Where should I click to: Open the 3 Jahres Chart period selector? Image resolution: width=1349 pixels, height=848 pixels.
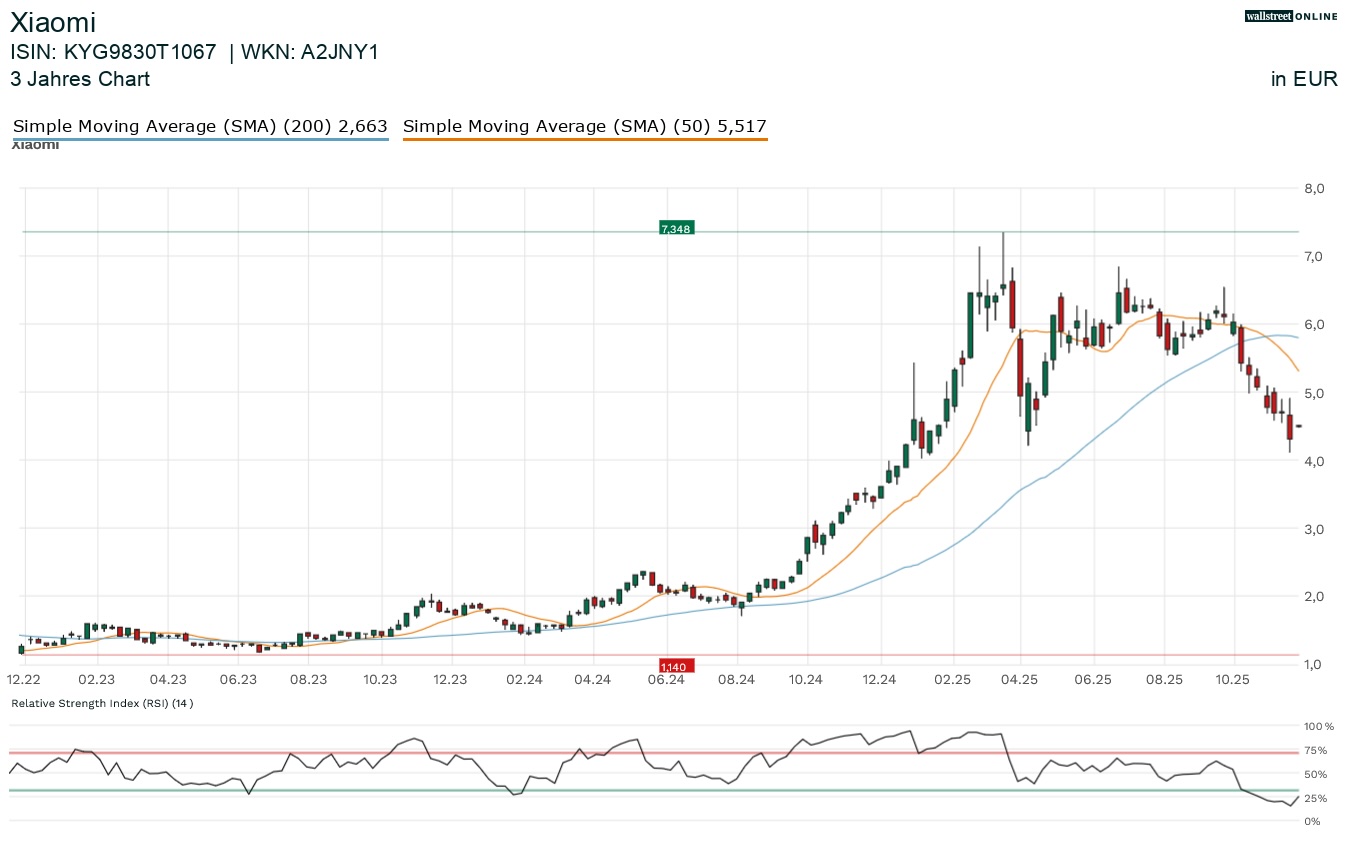80,79
